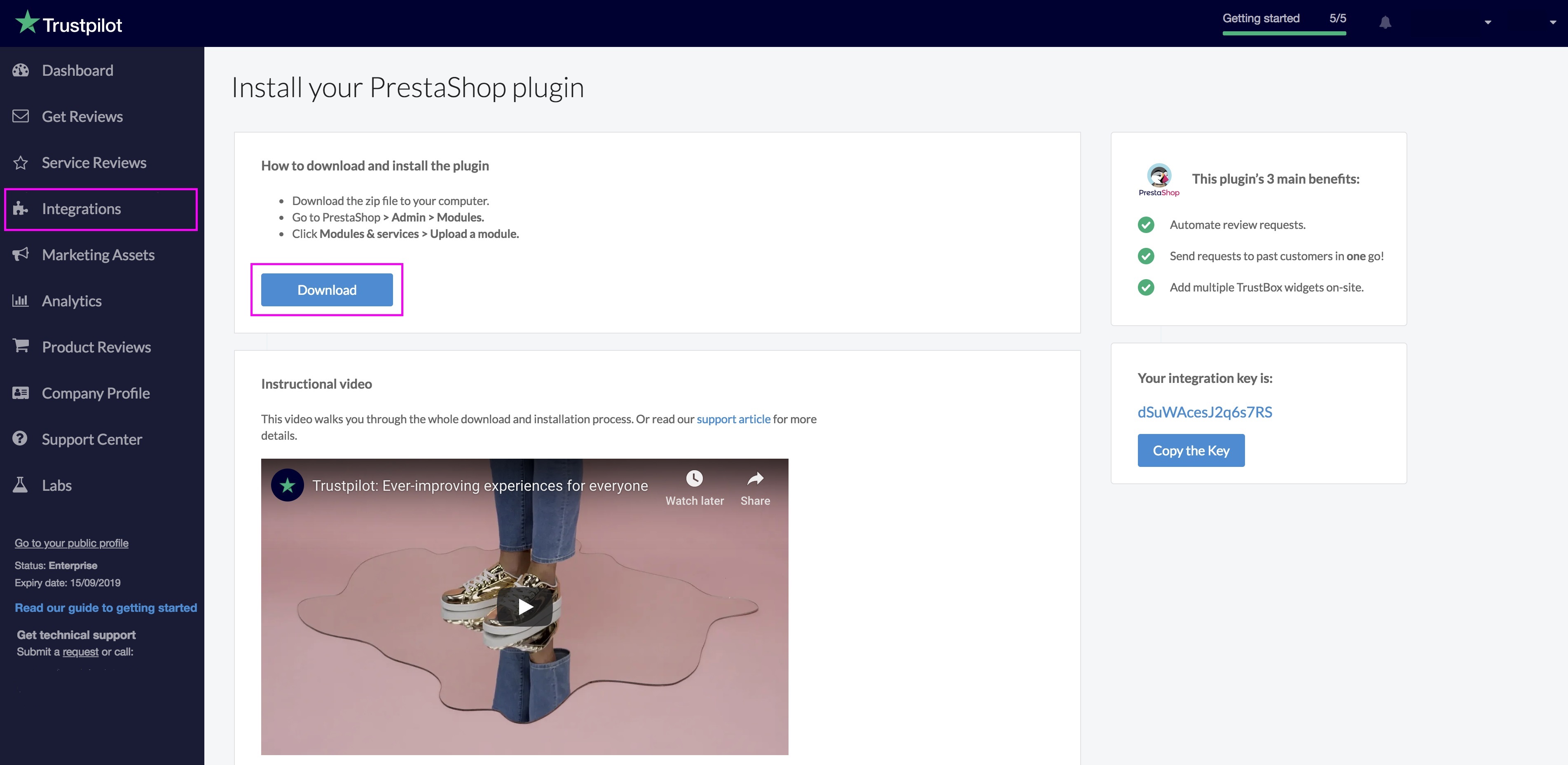Click the Integrations puzzle piece icon

(x=21, y=209)
